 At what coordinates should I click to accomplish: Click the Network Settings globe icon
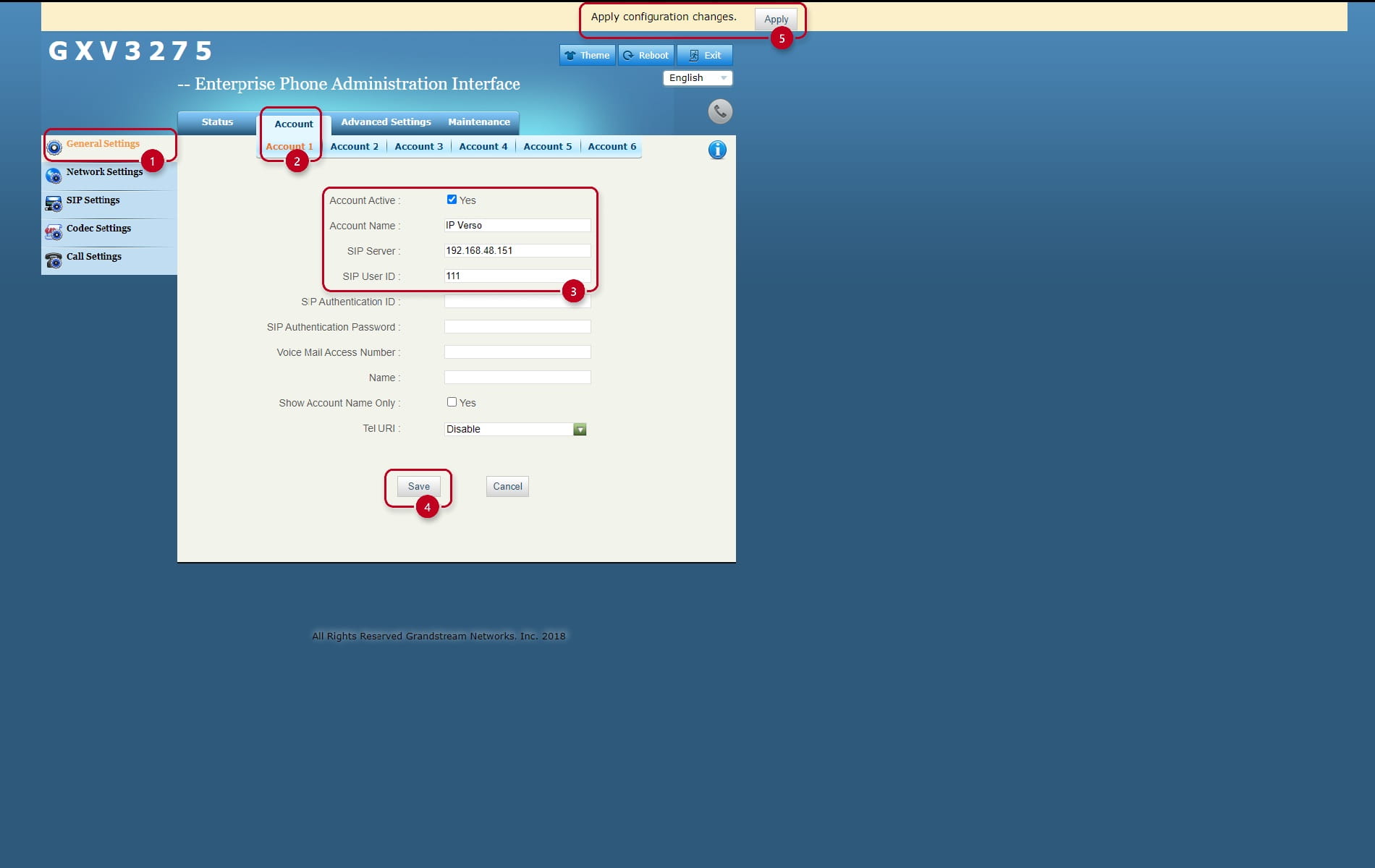(x=54, y=176)
